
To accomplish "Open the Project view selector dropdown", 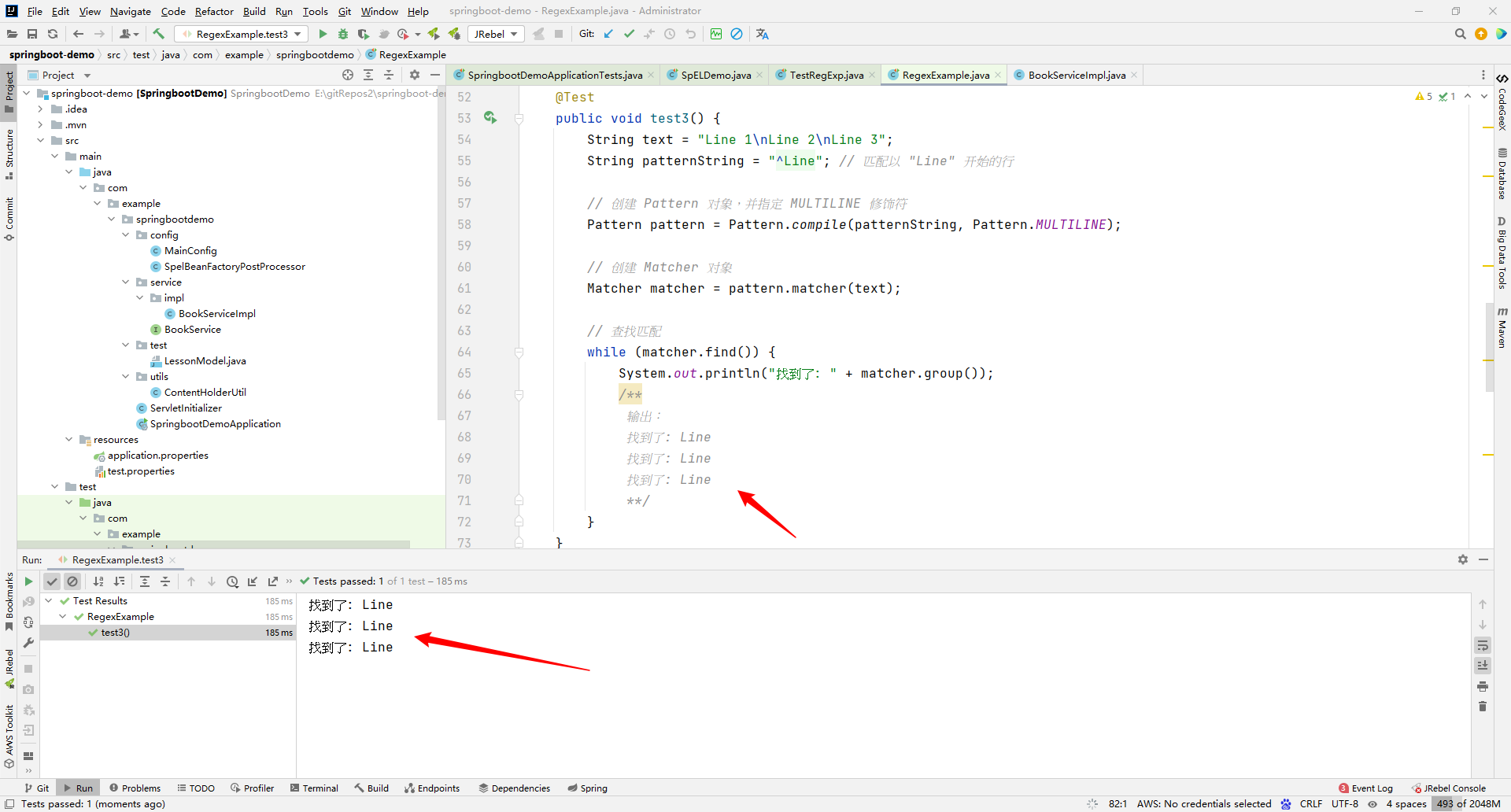I will [x=59, y=75].
